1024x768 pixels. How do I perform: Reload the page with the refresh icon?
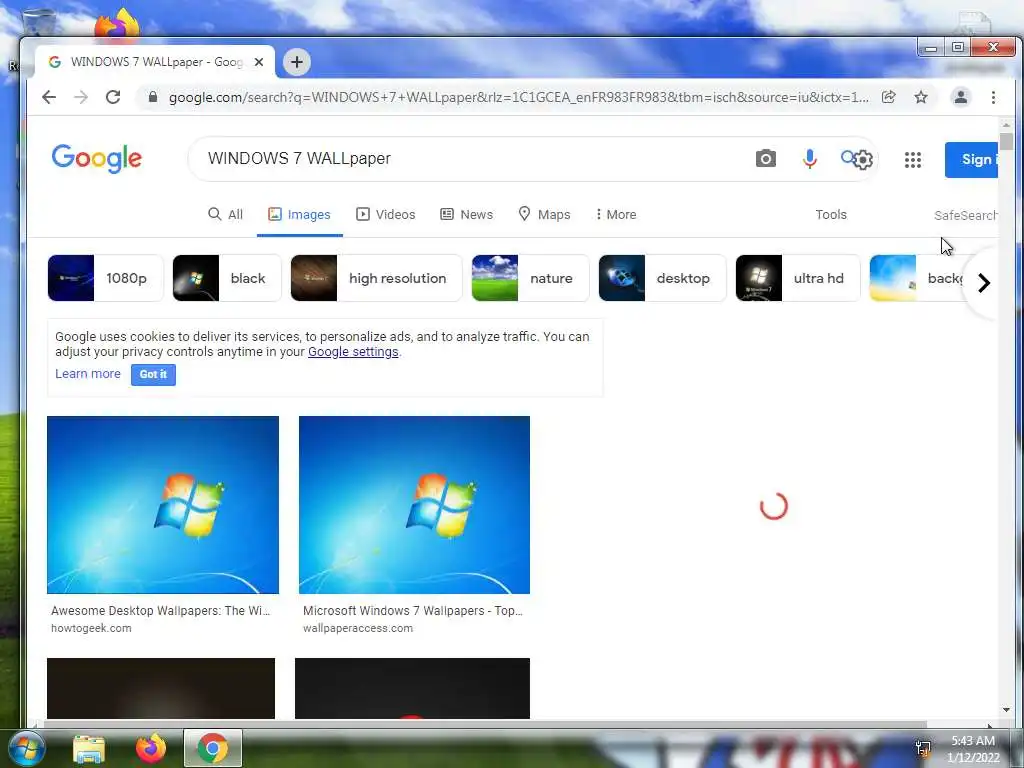pyautogui.click(x=113, y=97)
